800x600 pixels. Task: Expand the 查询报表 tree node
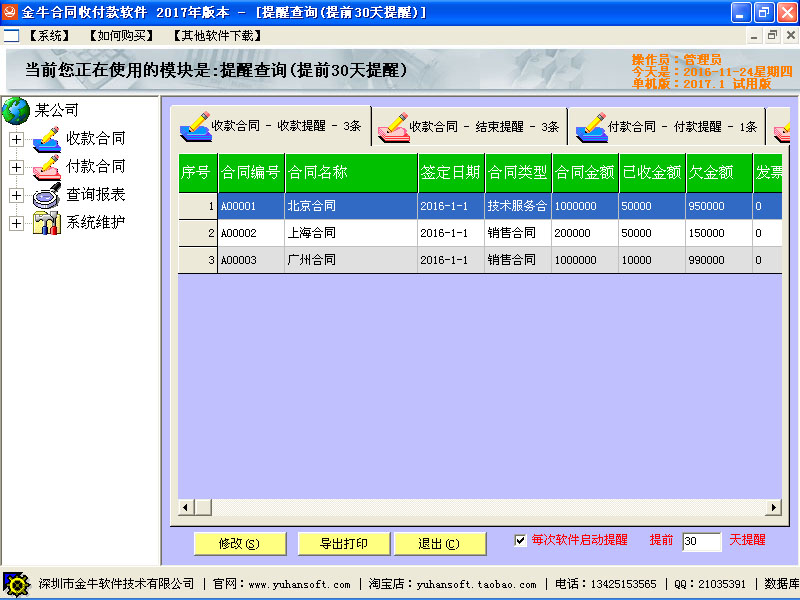pyautogui.click(x=16, y=195)
